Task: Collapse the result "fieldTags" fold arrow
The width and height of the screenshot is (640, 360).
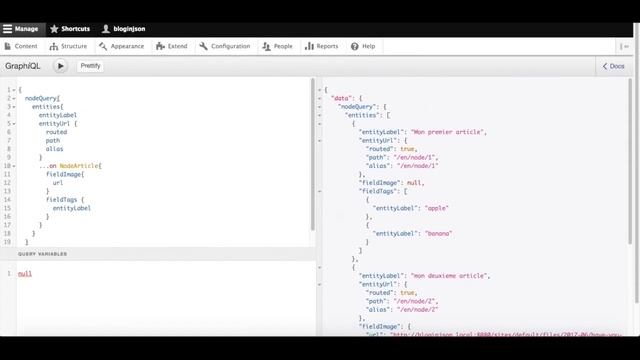Action: [320, 191]
